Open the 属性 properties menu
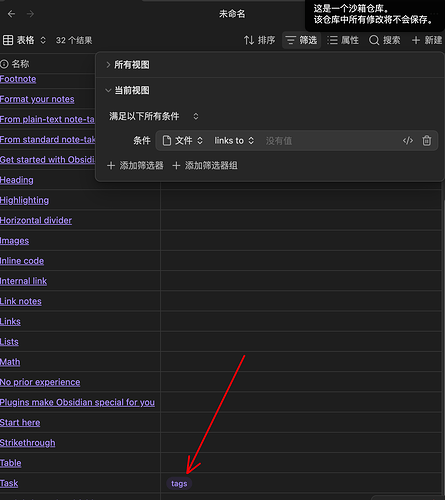The image size is (445, 500). (x=343, y=40)
